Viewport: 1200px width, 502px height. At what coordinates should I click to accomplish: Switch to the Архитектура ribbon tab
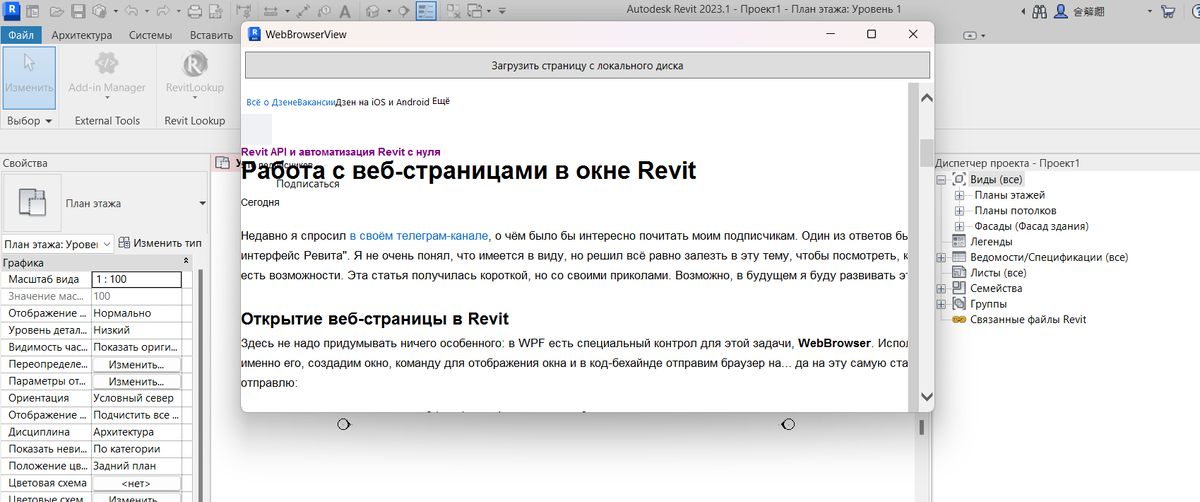pos(82,35)
